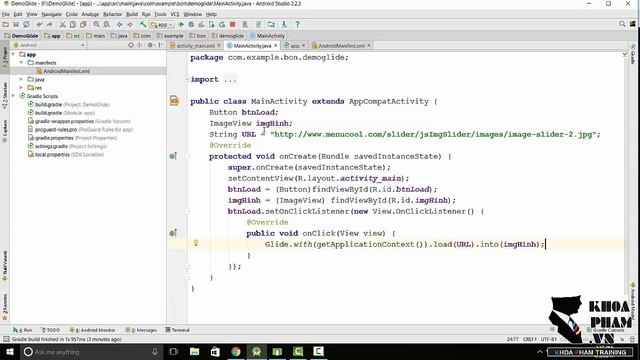This screenshot has width=640, height=360.
Task: Click the collapse all icon in Project panel
Action: (x=140, y=45)
